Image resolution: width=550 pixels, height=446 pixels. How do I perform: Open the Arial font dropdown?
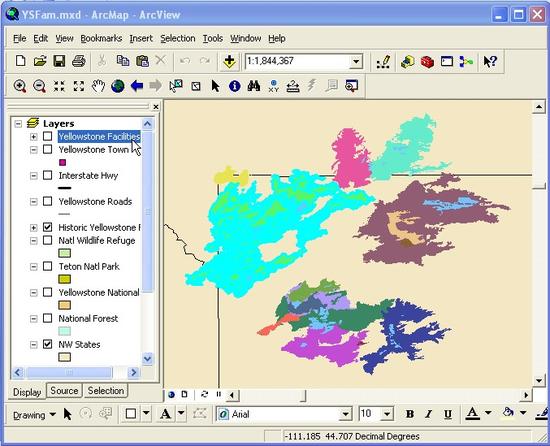345,414
